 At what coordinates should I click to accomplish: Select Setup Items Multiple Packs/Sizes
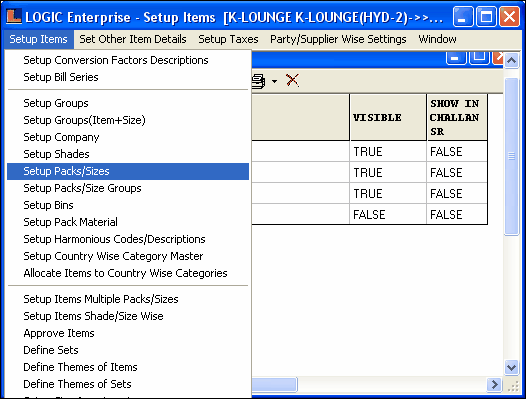(128, 299)
